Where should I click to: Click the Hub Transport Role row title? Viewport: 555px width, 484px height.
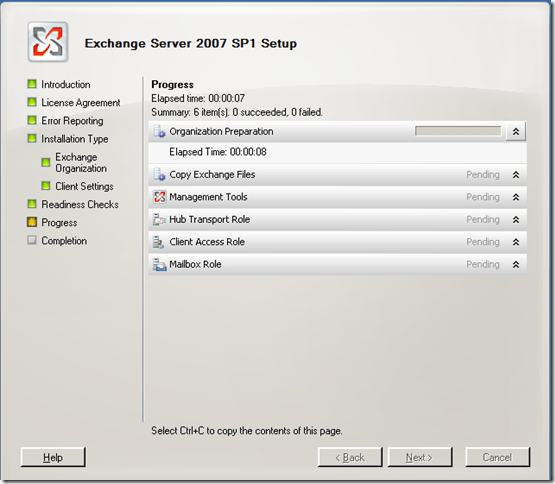[x=210, y=220]
